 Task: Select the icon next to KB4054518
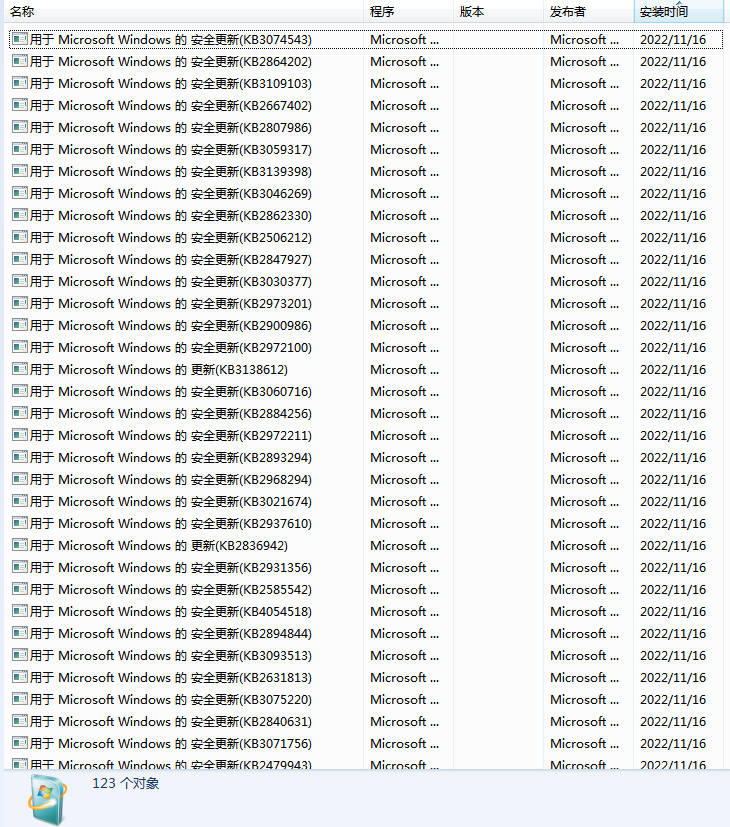19,611
